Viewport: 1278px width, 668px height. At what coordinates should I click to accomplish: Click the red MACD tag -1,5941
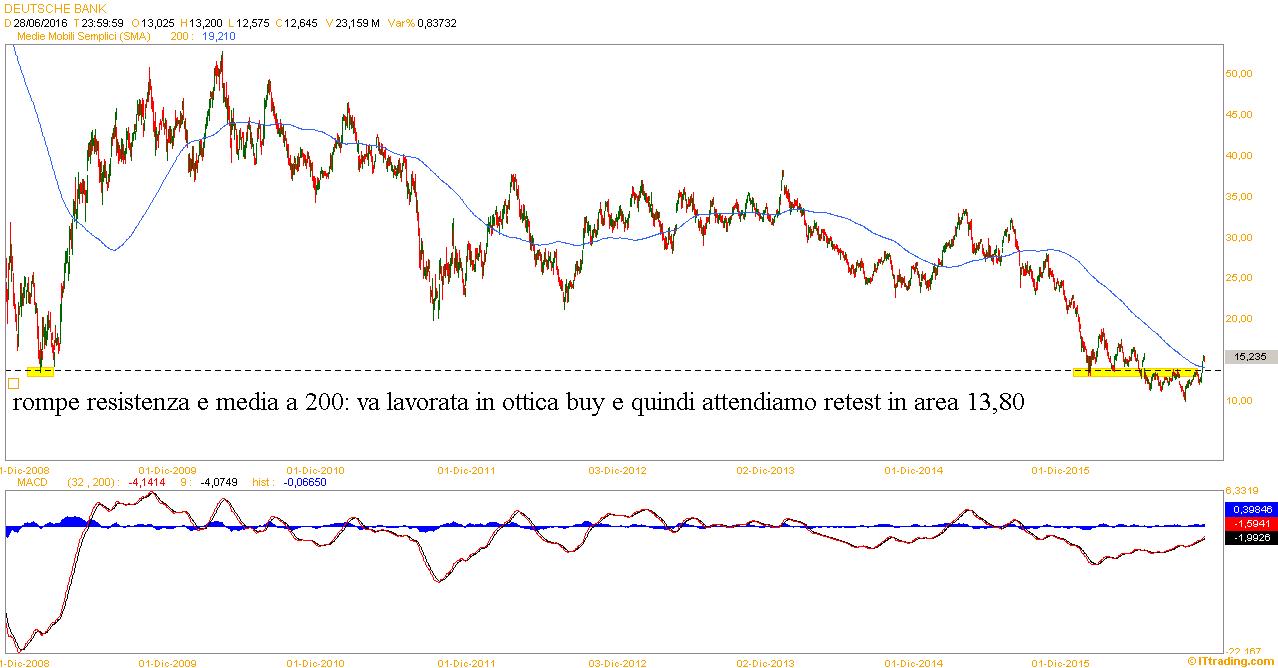1250,523
